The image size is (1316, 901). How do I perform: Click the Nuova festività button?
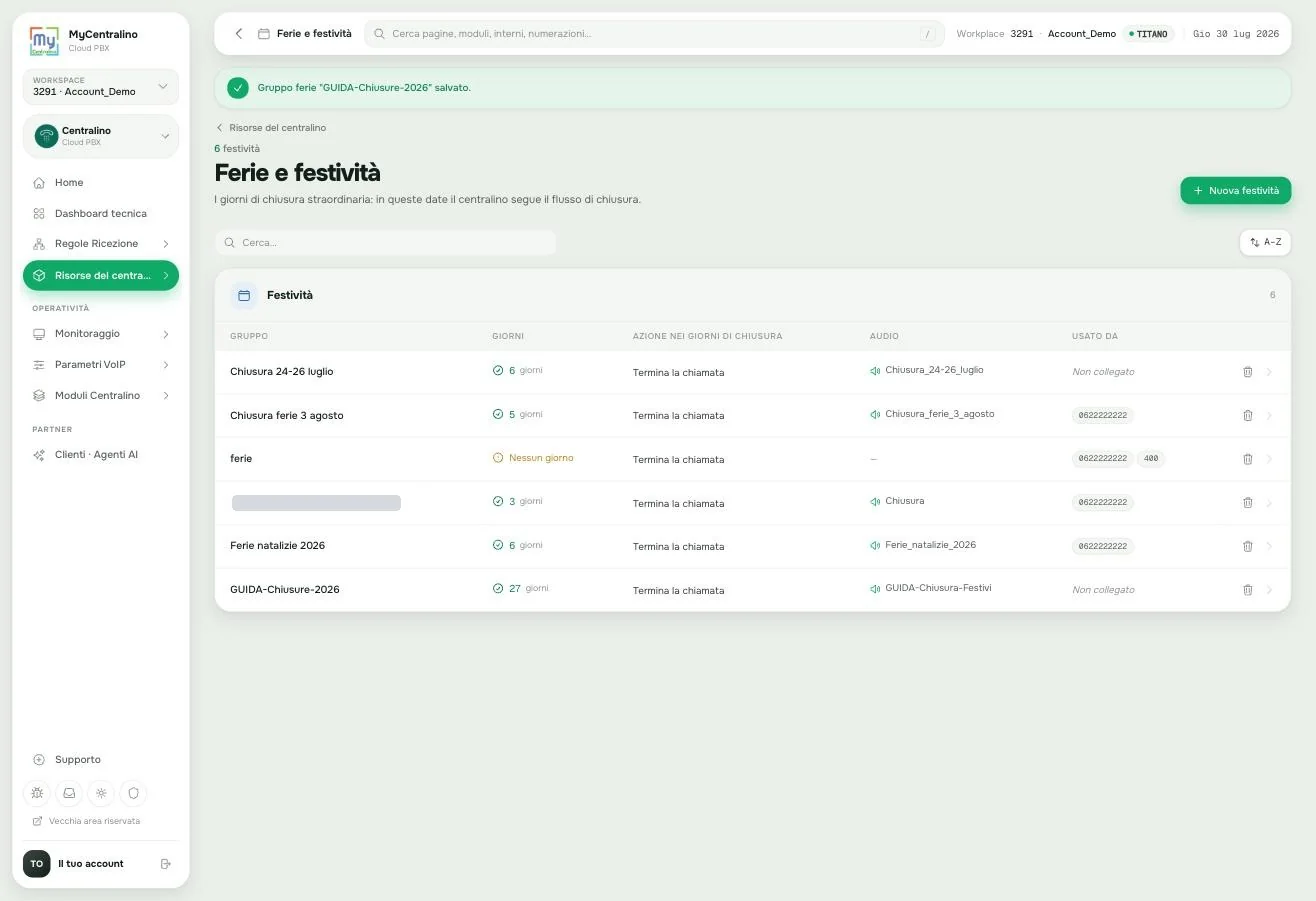1236,191
